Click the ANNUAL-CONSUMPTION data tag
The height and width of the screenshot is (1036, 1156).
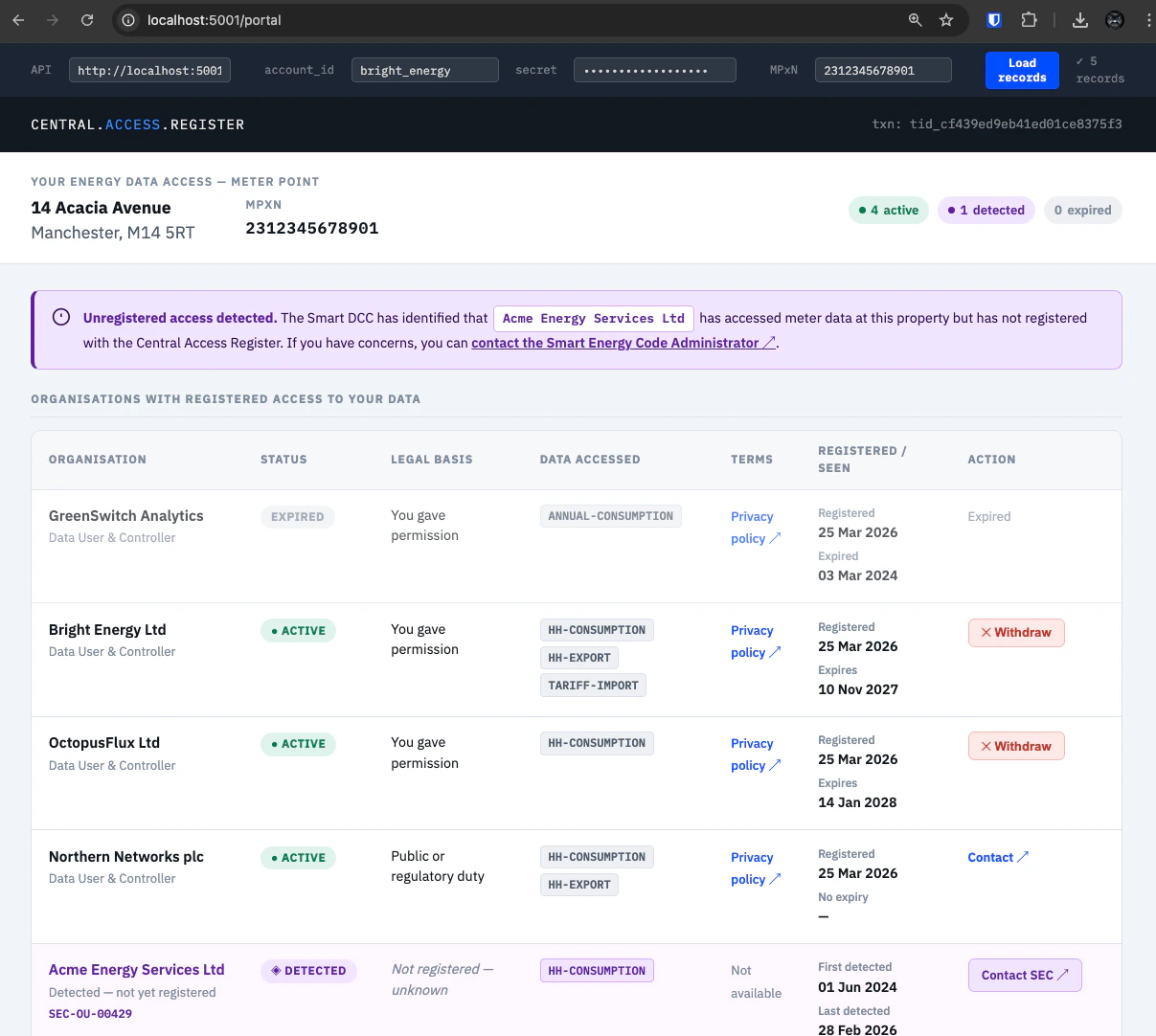pos(611,516)
